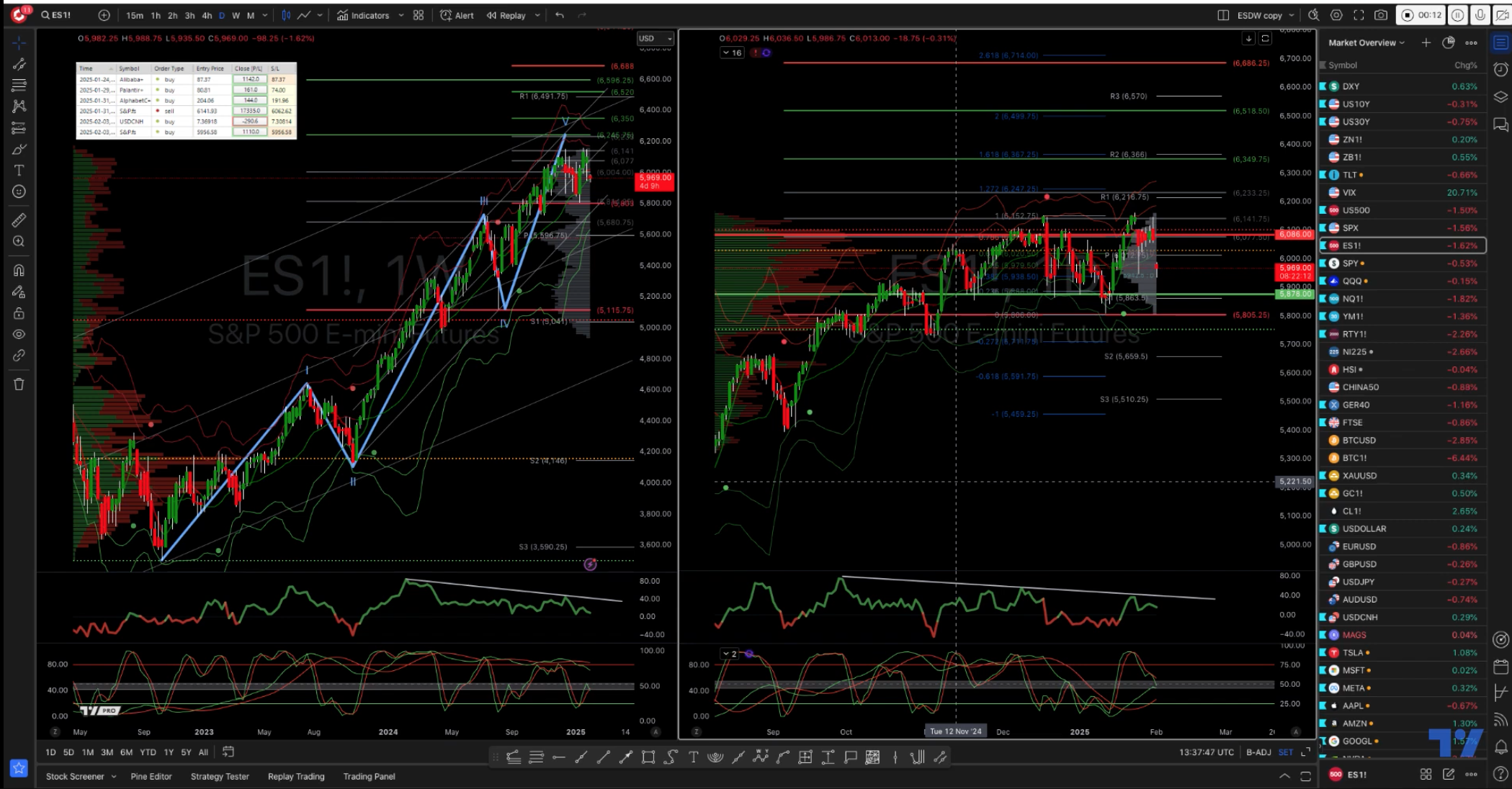The height and width of the screenshot is (789, 1512).
Task: Open the Fibonacci retracement tools
Action: 19,85
